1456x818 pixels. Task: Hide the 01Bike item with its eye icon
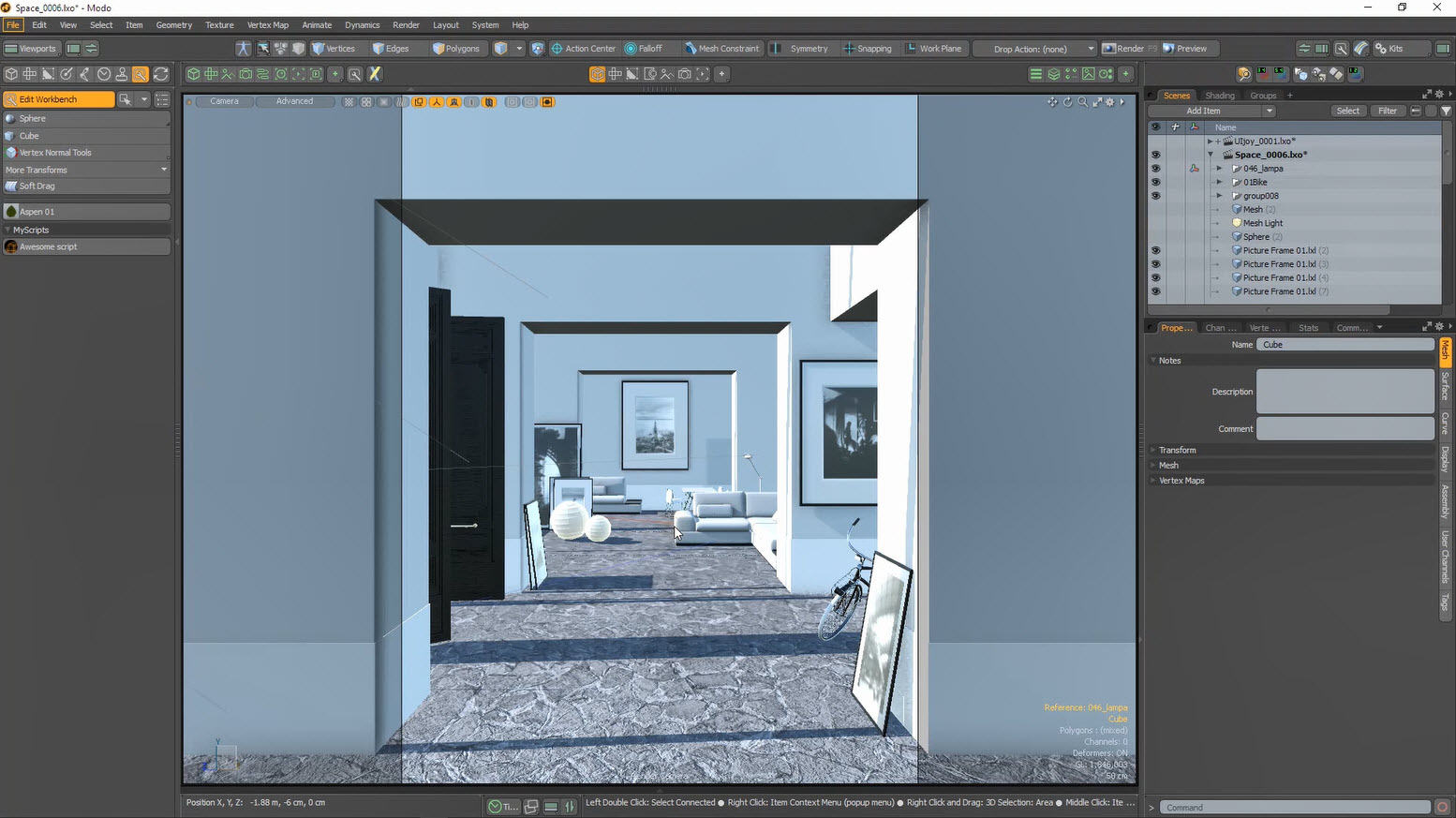[1155, 183]
